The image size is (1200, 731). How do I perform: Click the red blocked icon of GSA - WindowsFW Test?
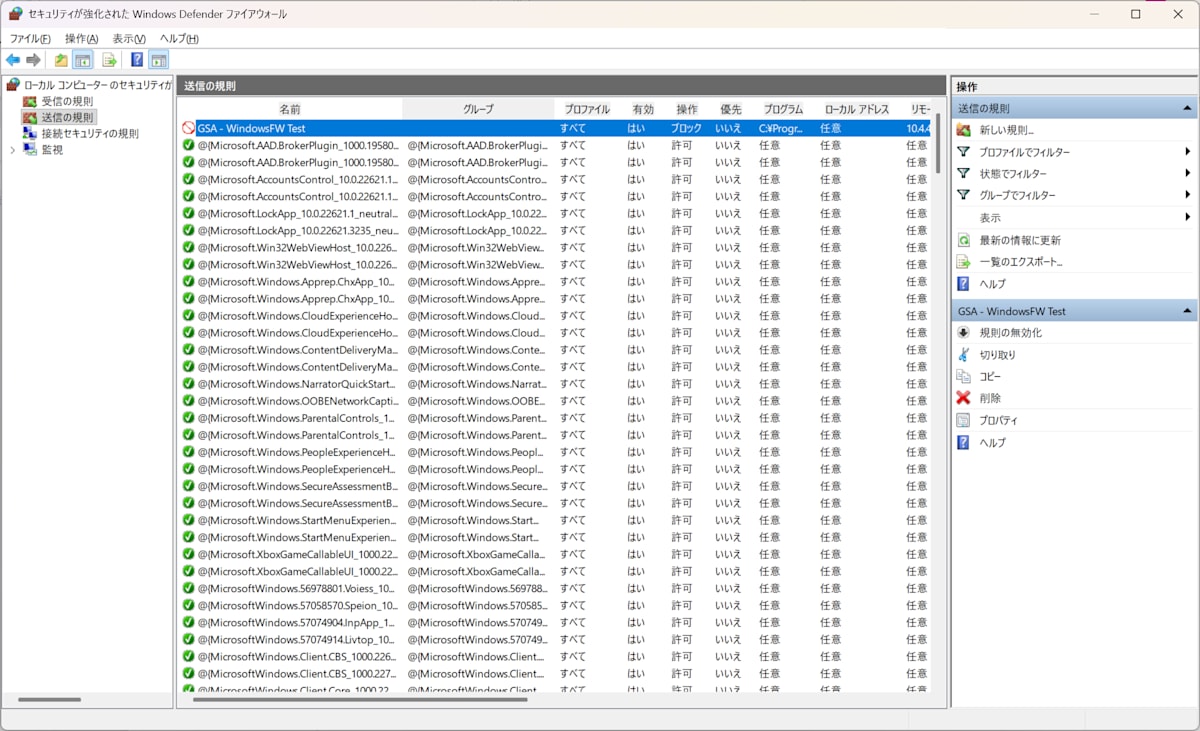pyautogui.click(x=188, y=128)
